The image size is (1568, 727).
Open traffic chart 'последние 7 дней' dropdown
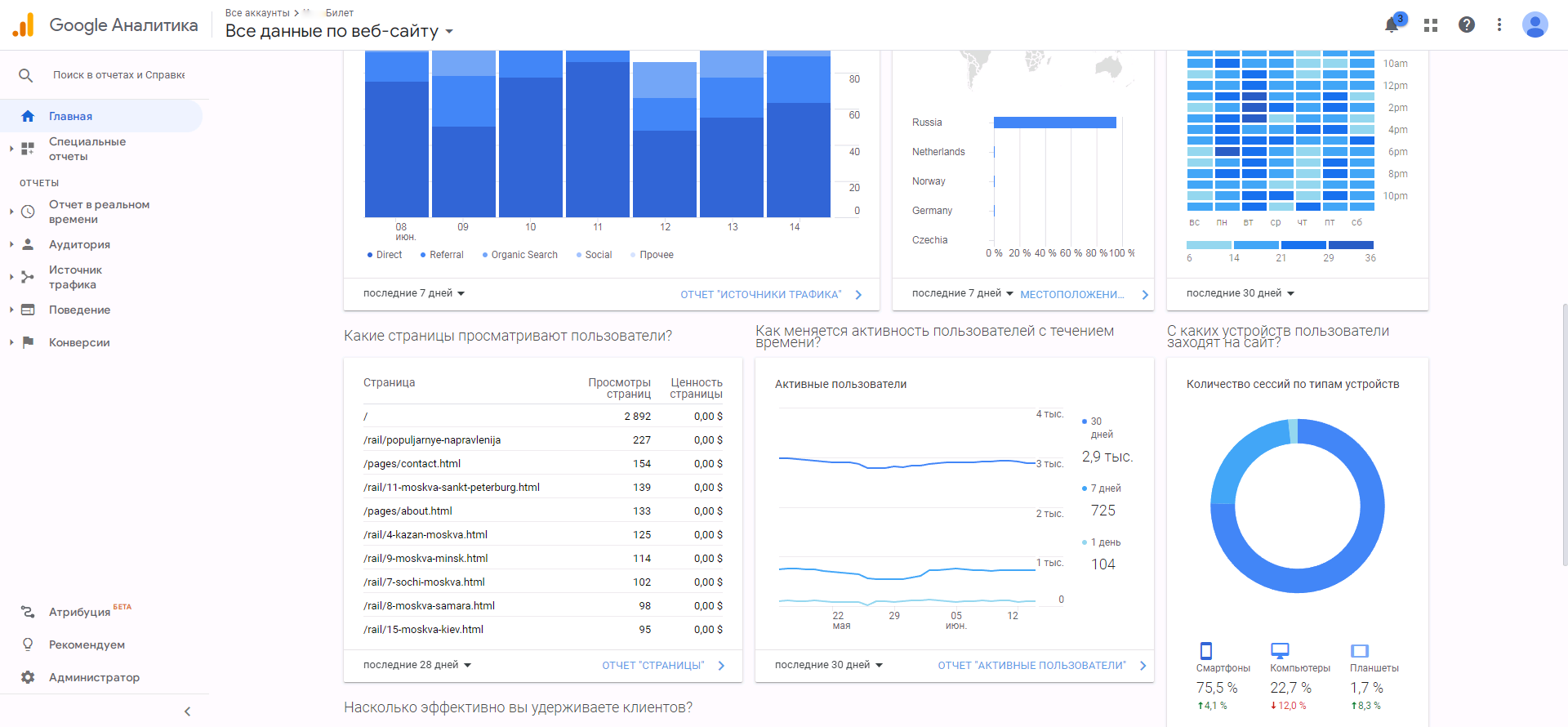414,293
